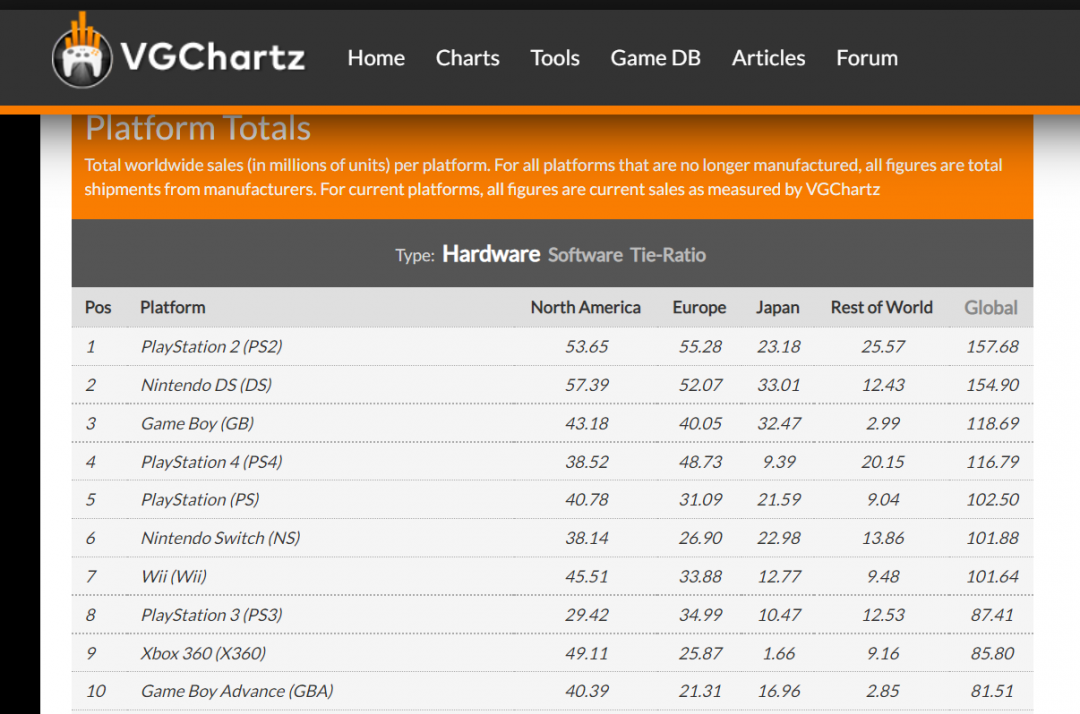
Task: Select the Tie-Ratio type tab
Action: point(668,255)
